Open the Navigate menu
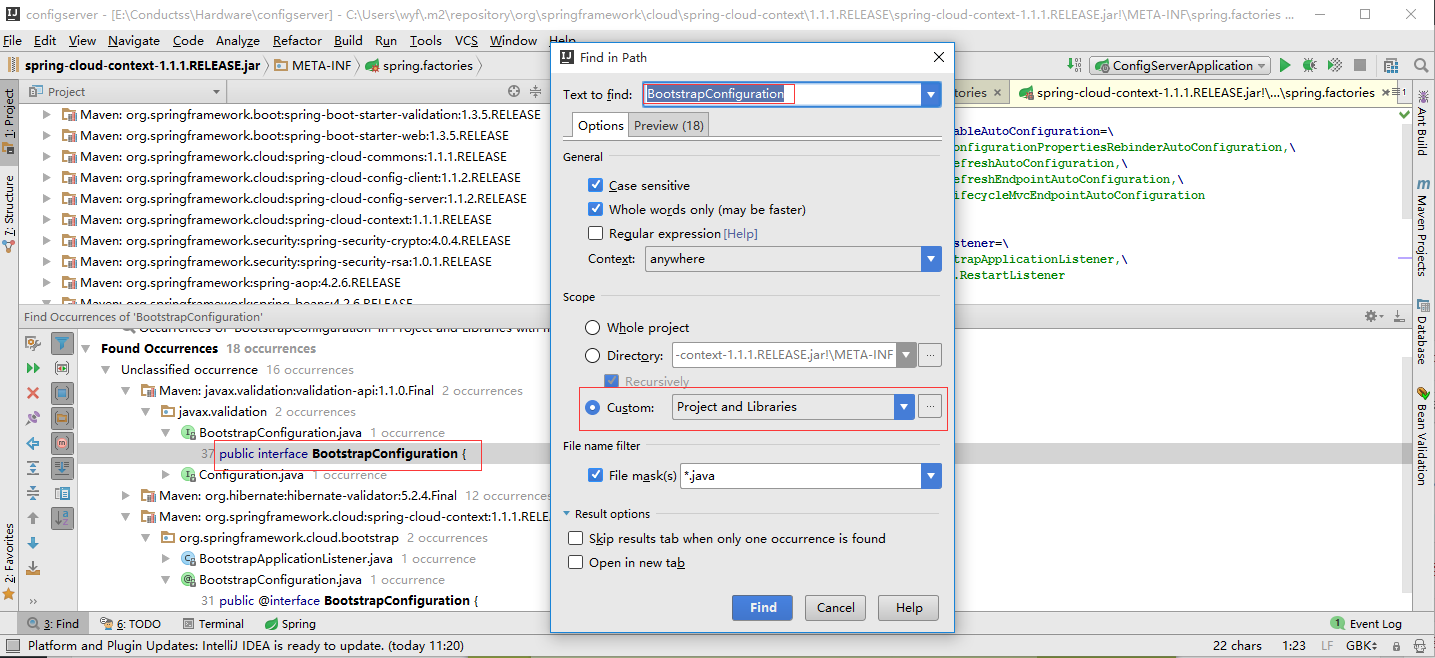Screen dimensions: 1435x658 coord(134,40)
